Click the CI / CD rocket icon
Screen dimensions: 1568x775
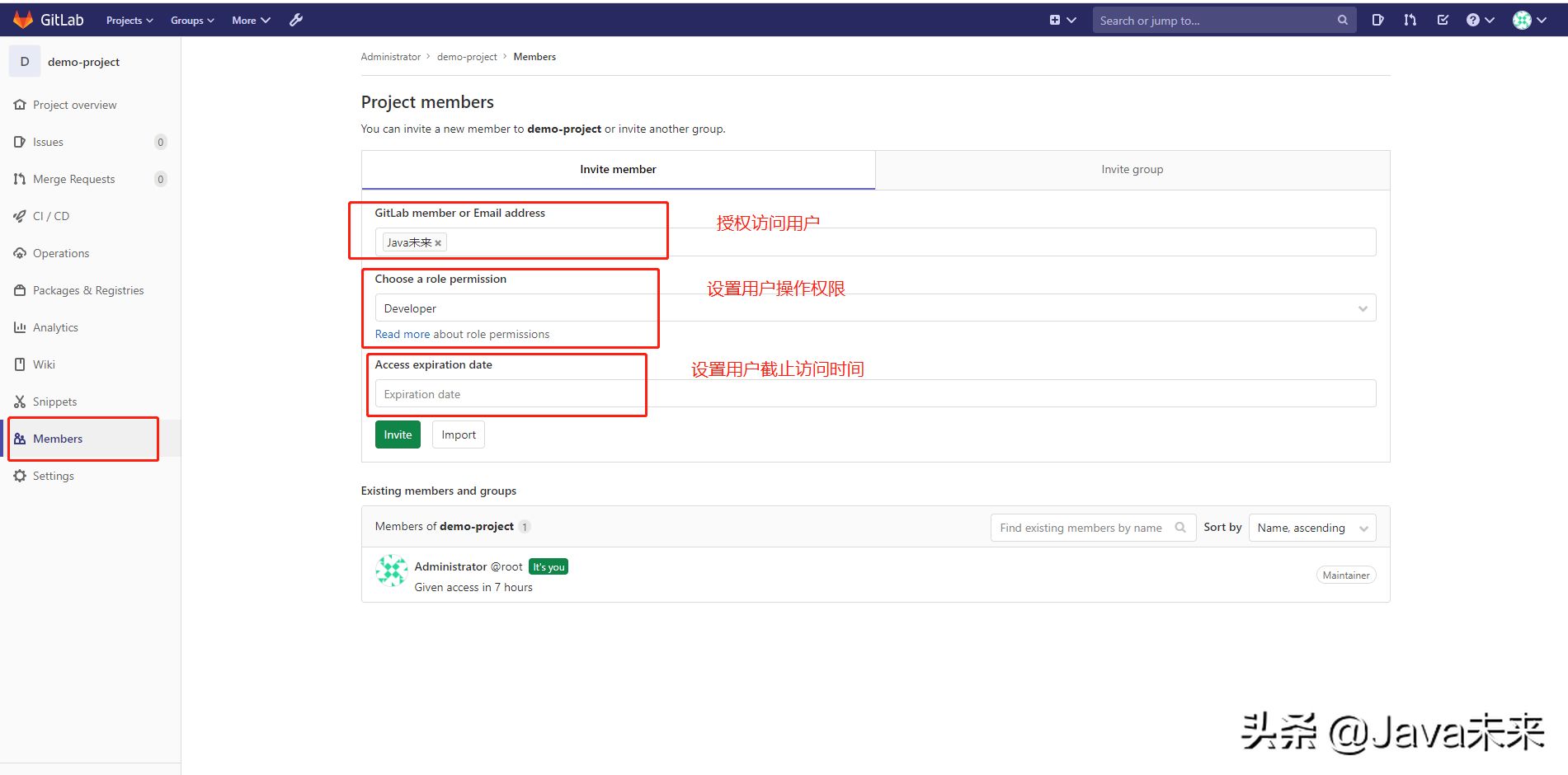(x=20, y=216)
